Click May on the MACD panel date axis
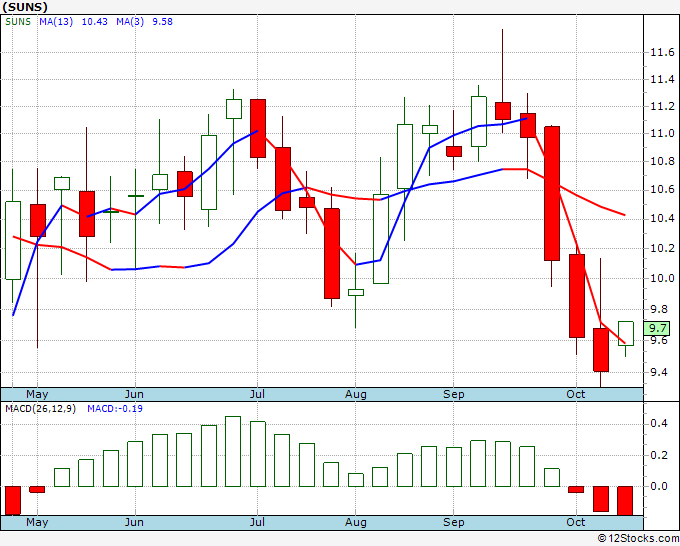 click(x=37, y=522)
